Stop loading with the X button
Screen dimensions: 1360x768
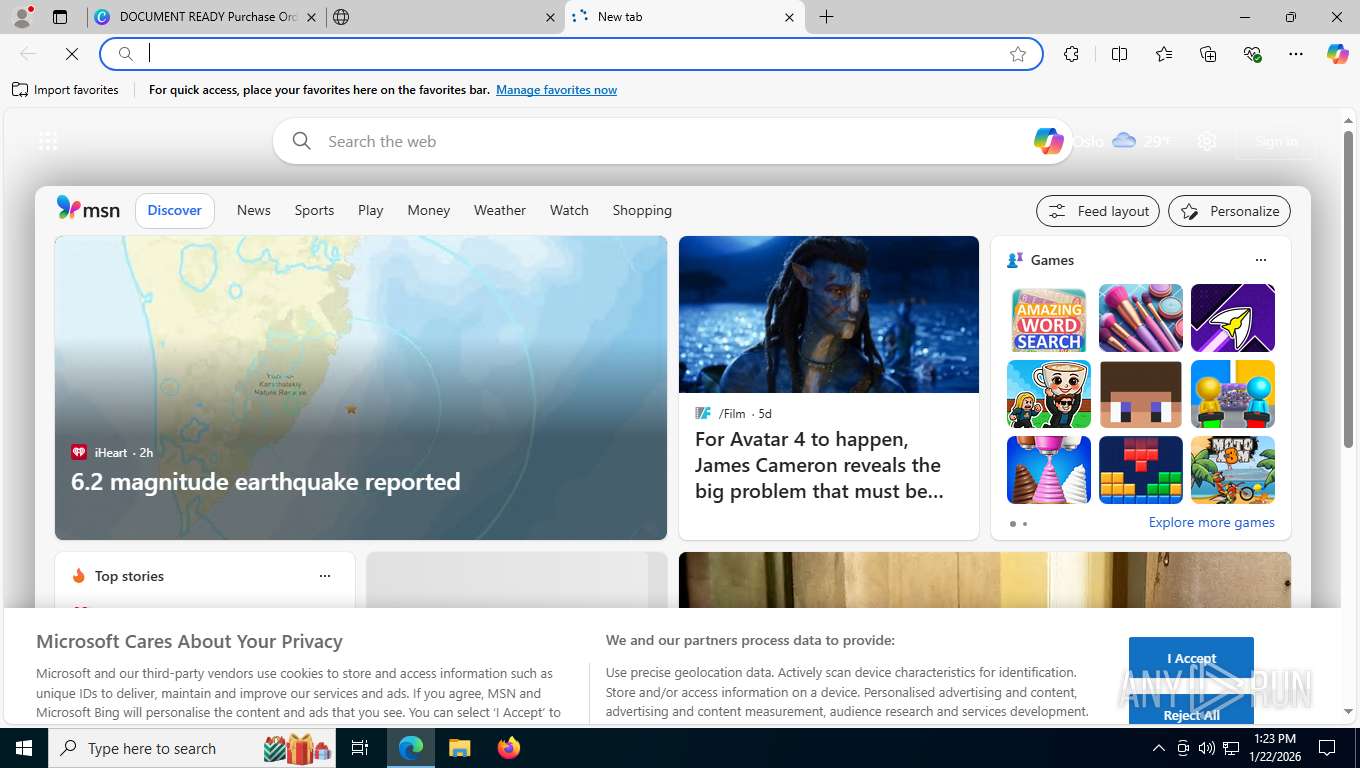pos(71,54)
